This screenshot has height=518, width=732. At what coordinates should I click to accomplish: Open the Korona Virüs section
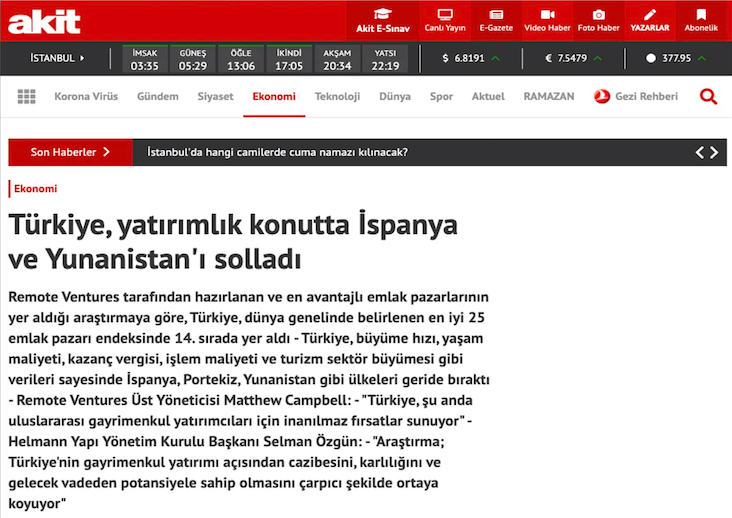[86, 97]
